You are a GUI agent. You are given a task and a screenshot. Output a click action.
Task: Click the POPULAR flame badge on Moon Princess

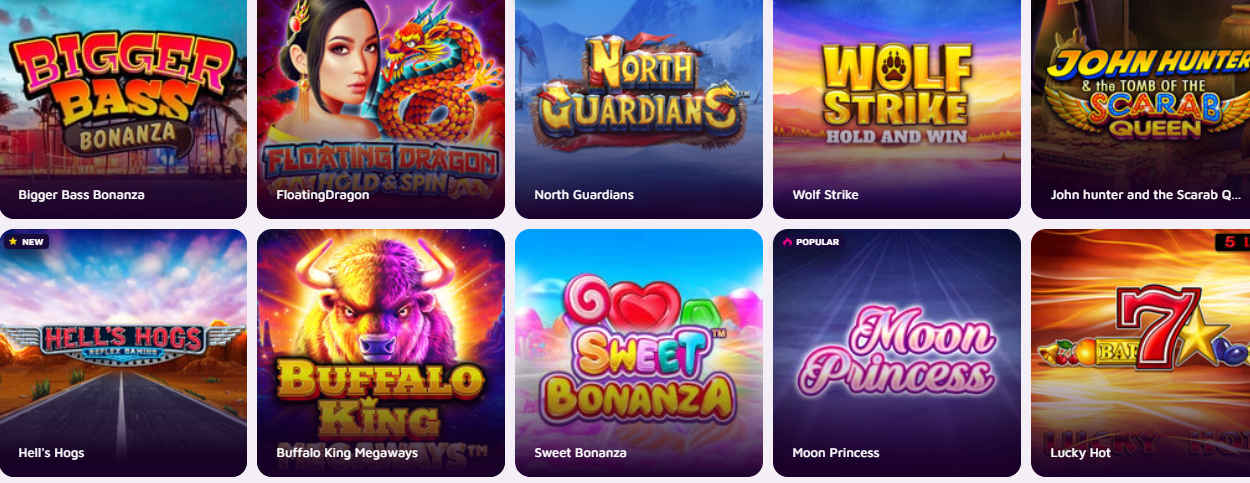[811, 242]
